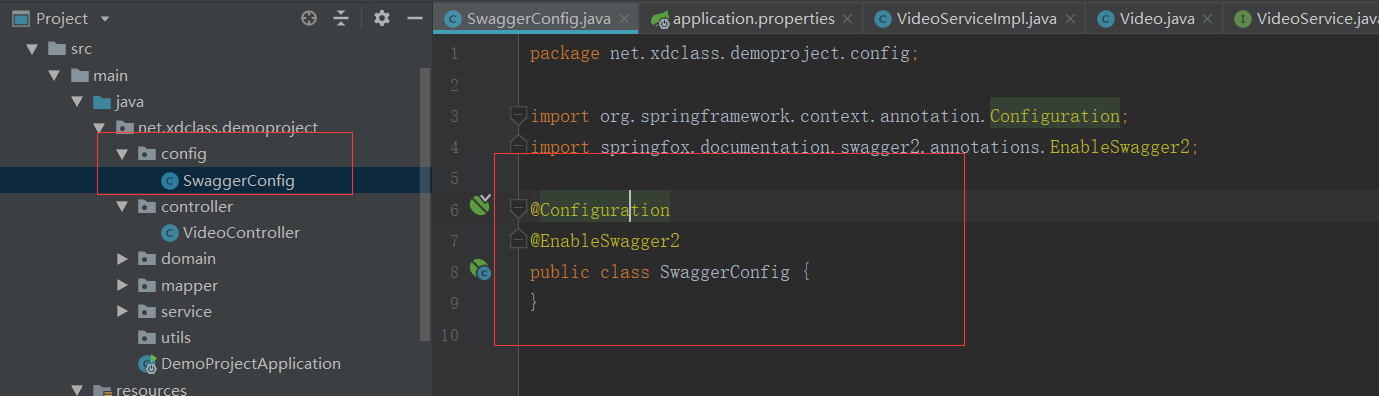Image resolution: width=1379 pixels, height=396 pixels.
Task: Click the @EnableSwagger2 annotation
Action: click(605, 241)
